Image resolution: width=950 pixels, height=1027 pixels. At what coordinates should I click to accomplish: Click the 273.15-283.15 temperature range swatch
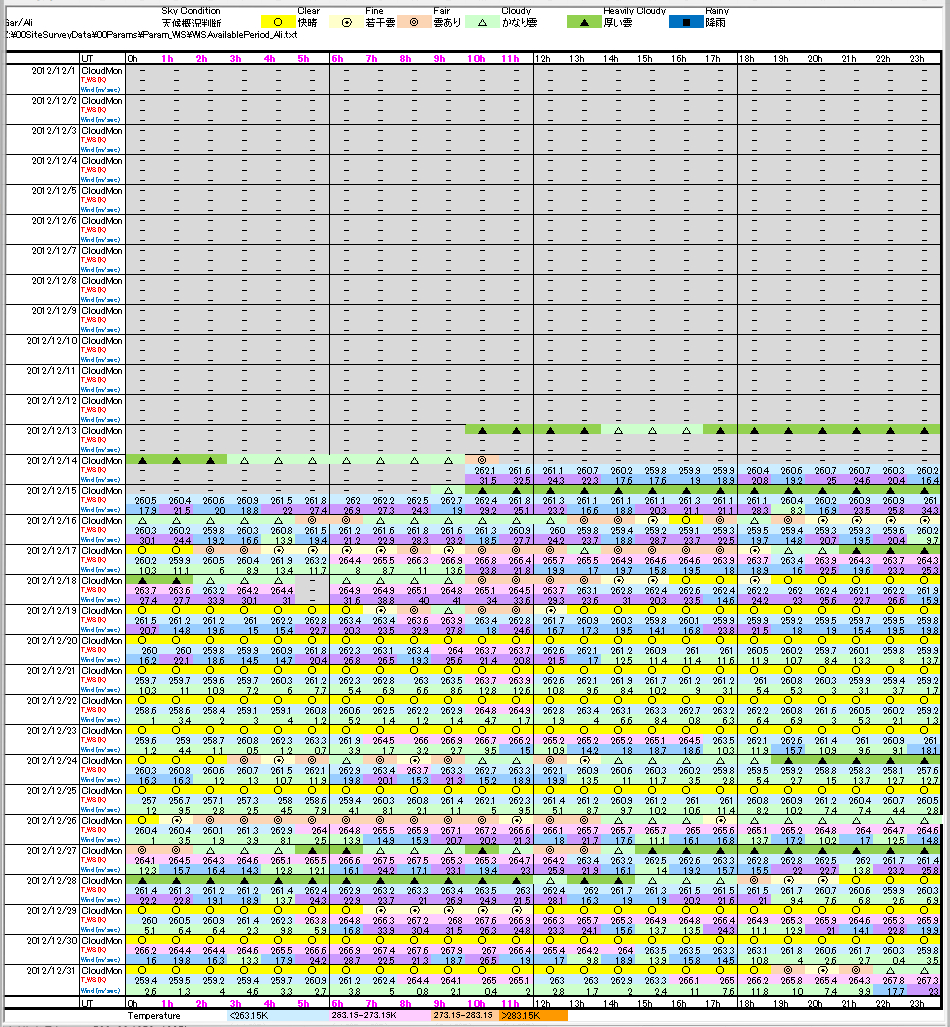click(x=465, y=1016)
